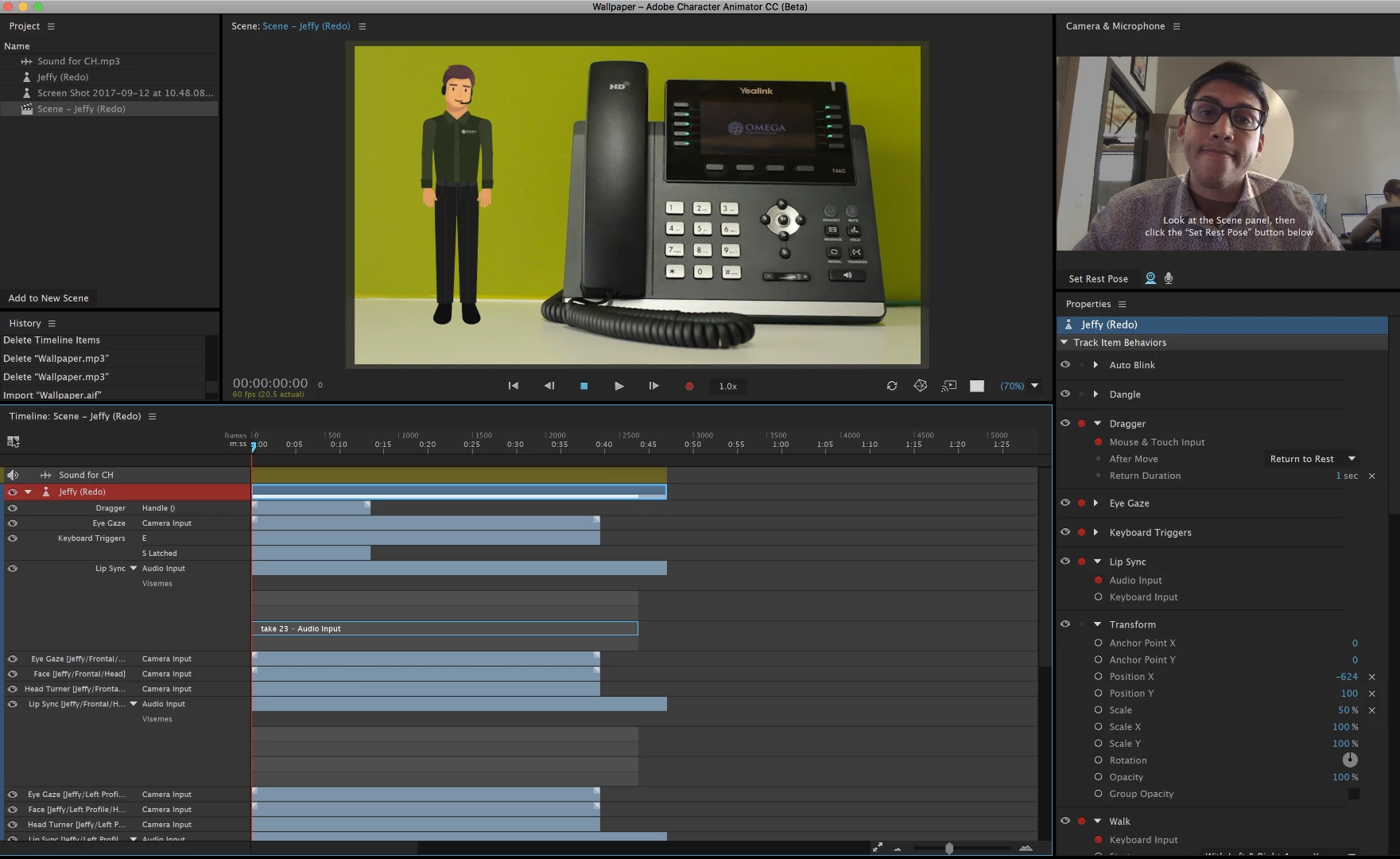This screenshot has width=1400, height=859.
Task: Click the Set Rest Pose button
Action: [x=1098, y=279]
